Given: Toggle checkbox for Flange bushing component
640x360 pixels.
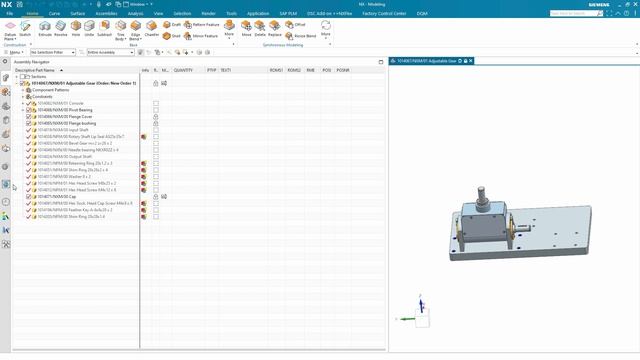Looking at the screenshot, I should click(x=29, y=123).
